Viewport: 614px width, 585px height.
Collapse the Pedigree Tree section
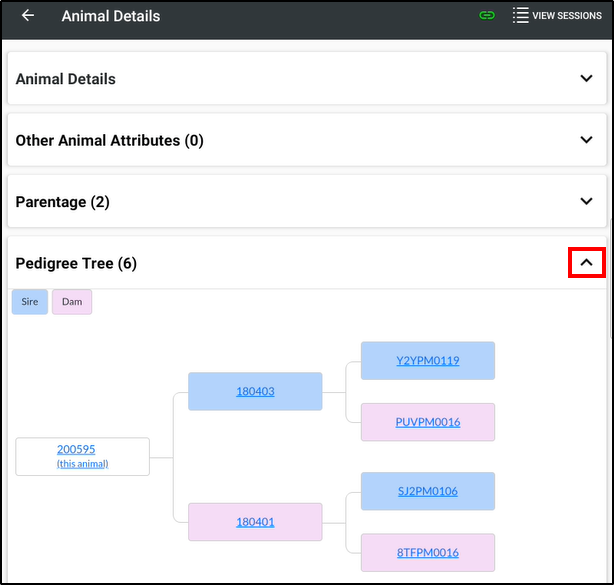pyautogui.click(x=586, y=263)
